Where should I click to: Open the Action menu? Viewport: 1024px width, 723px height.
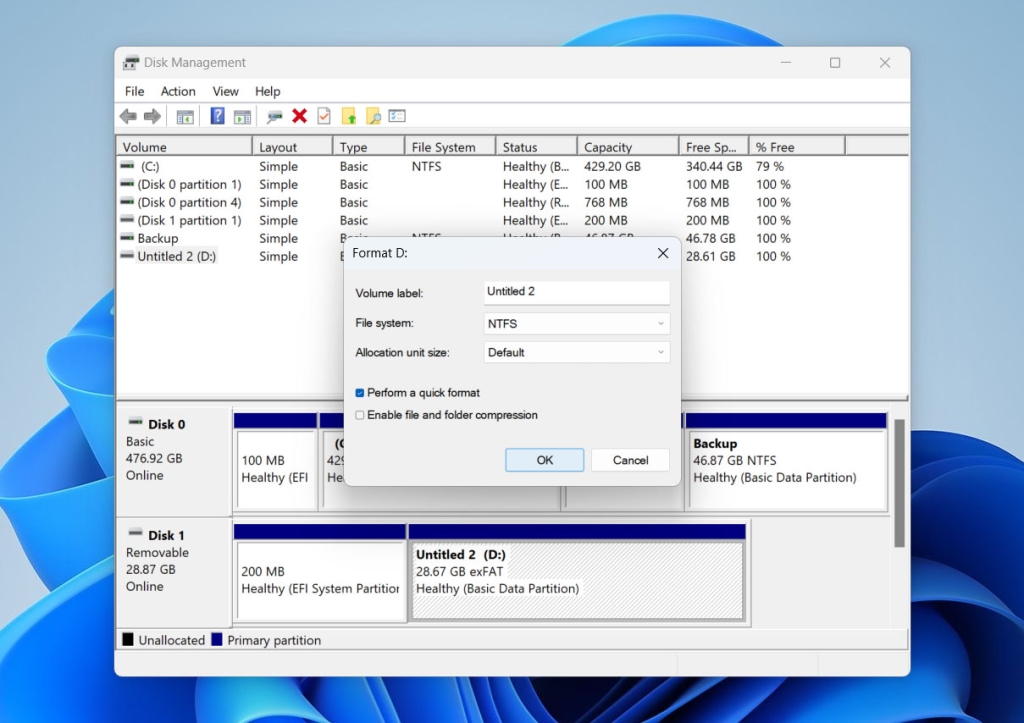[x=178, y=91]
